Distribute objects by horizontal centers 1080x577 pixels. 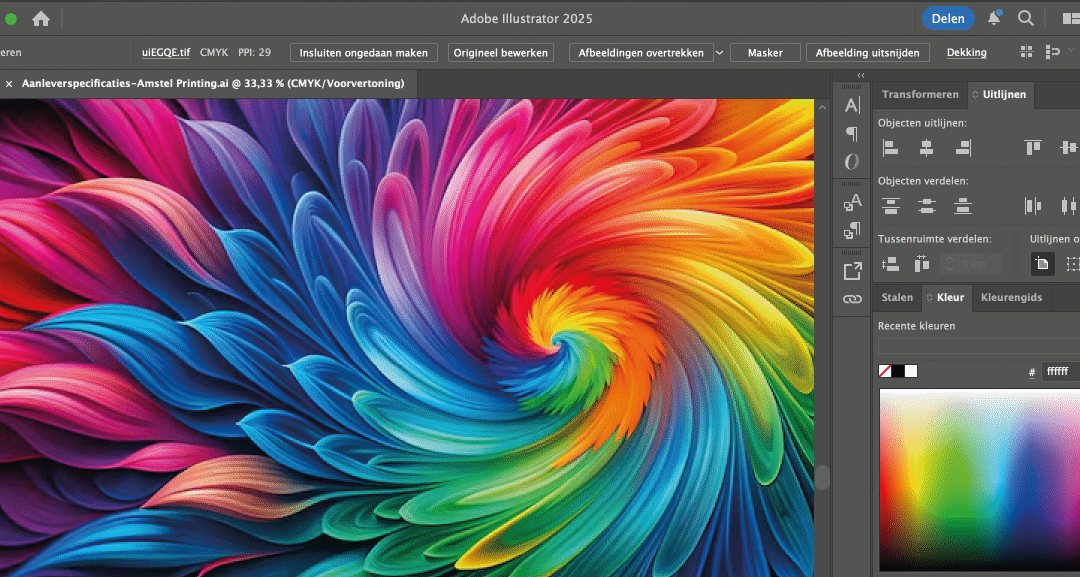[x=1068, y=205]
